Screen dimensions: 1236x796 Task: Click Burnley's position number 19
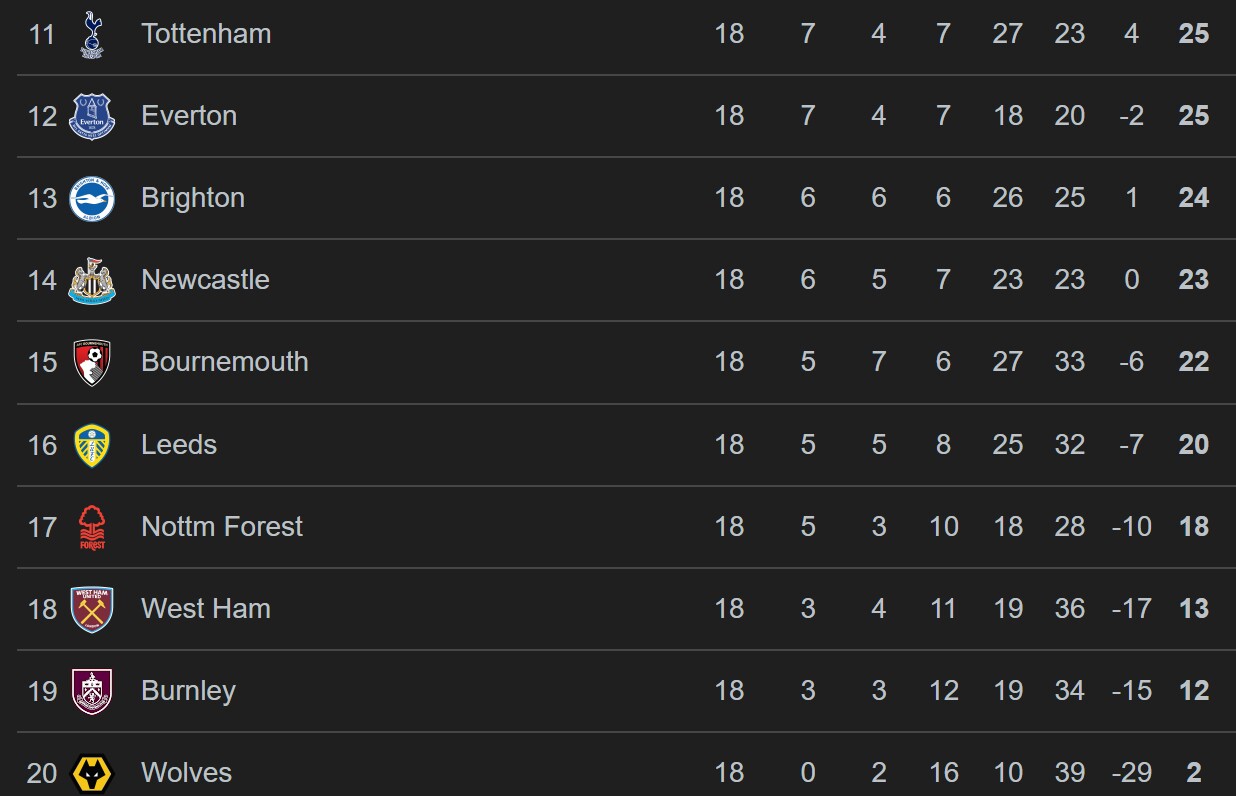pos(42,691)
